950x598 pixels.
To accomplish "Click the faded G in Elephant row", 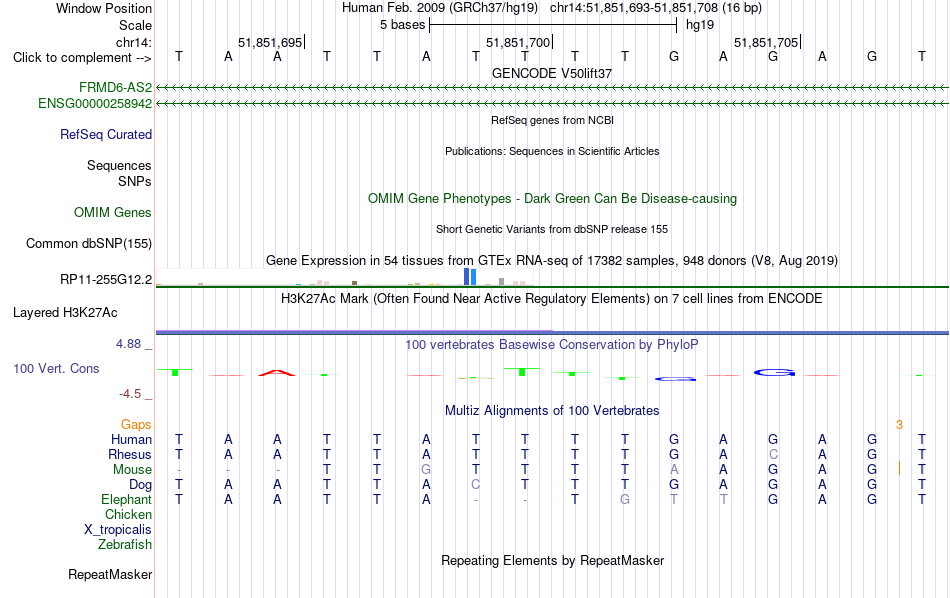I will 625,499.
